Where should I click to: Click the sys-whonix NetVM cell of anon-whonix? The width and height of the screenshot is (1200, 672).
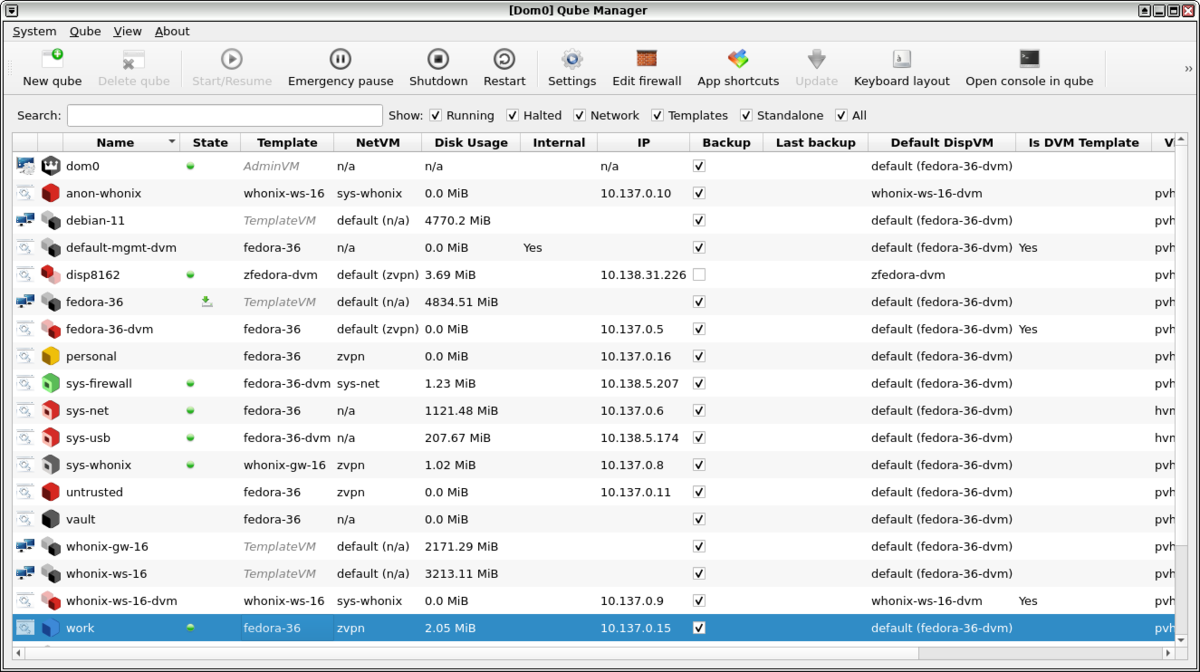pos(369,193)
